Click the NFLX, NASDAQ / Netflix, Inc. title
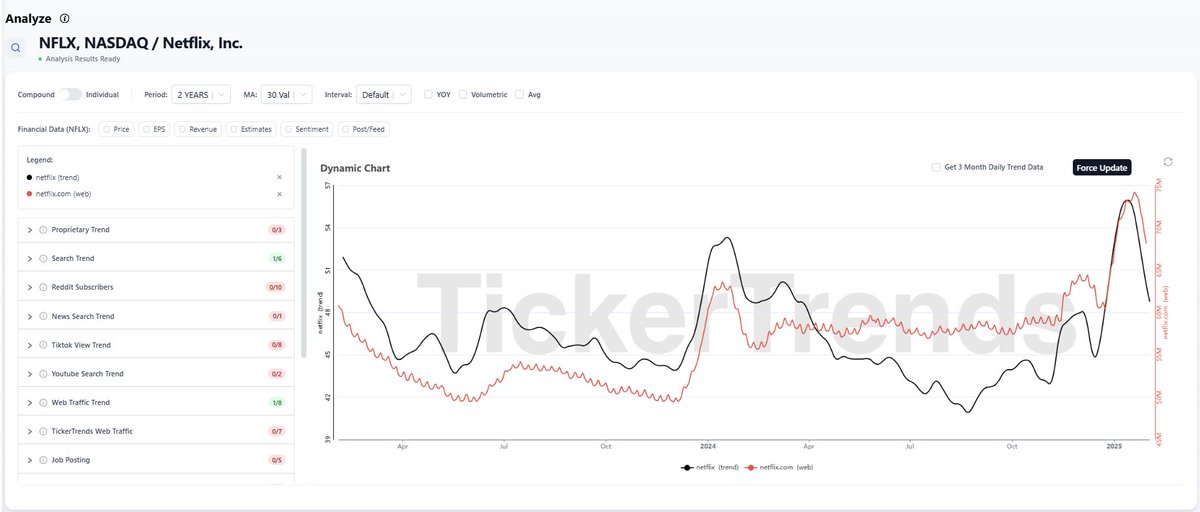1200x512 pixels. pos(140,43)
